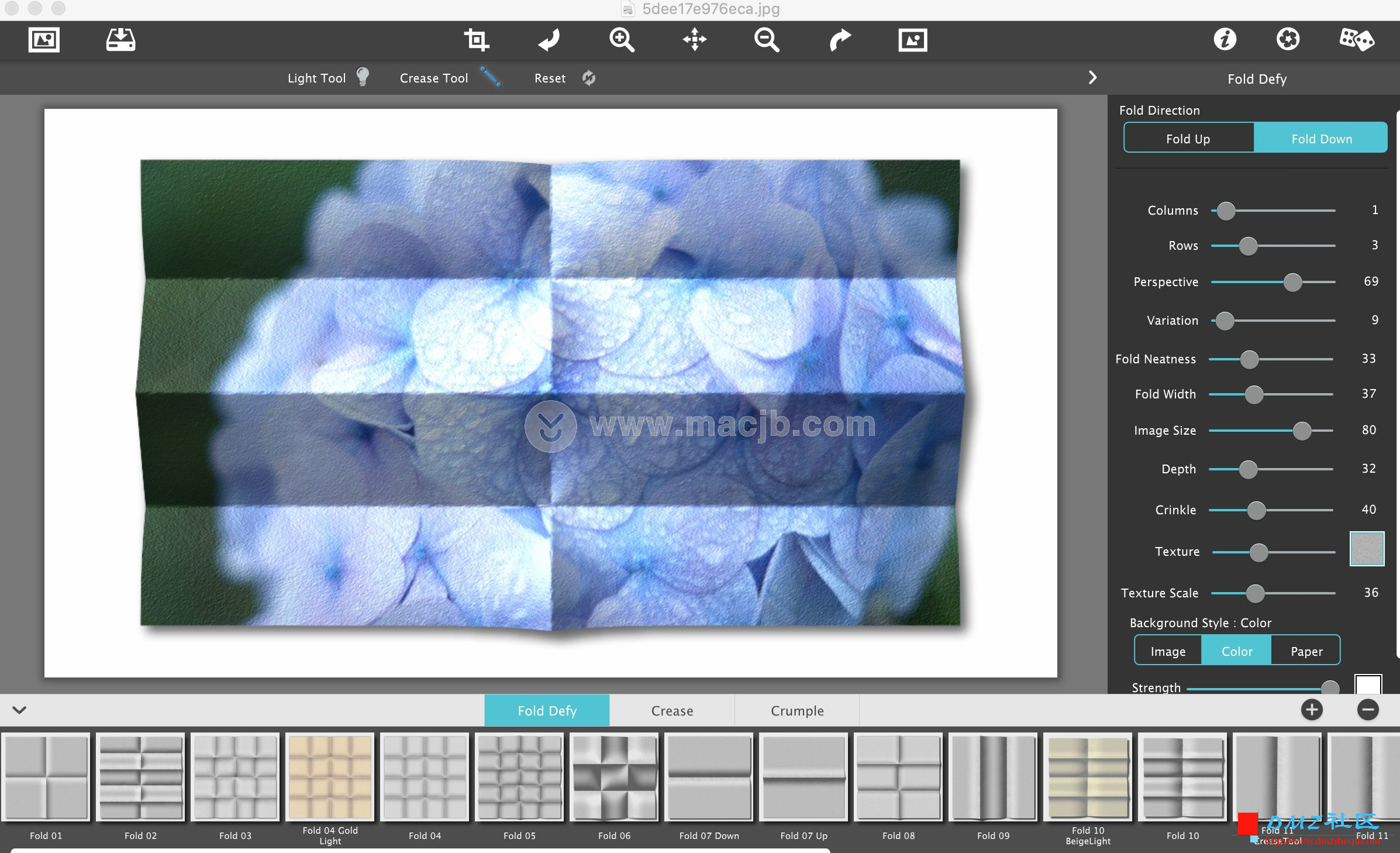1400x853 pixels.
Task: Click the Crease Tool label
Action: [x=434, y=78]
